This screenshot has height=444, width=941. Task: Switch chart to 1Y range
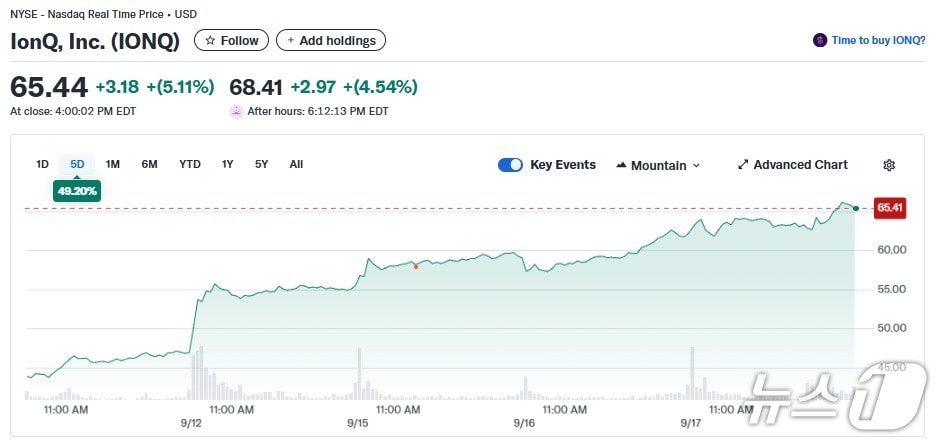(228, 164)
